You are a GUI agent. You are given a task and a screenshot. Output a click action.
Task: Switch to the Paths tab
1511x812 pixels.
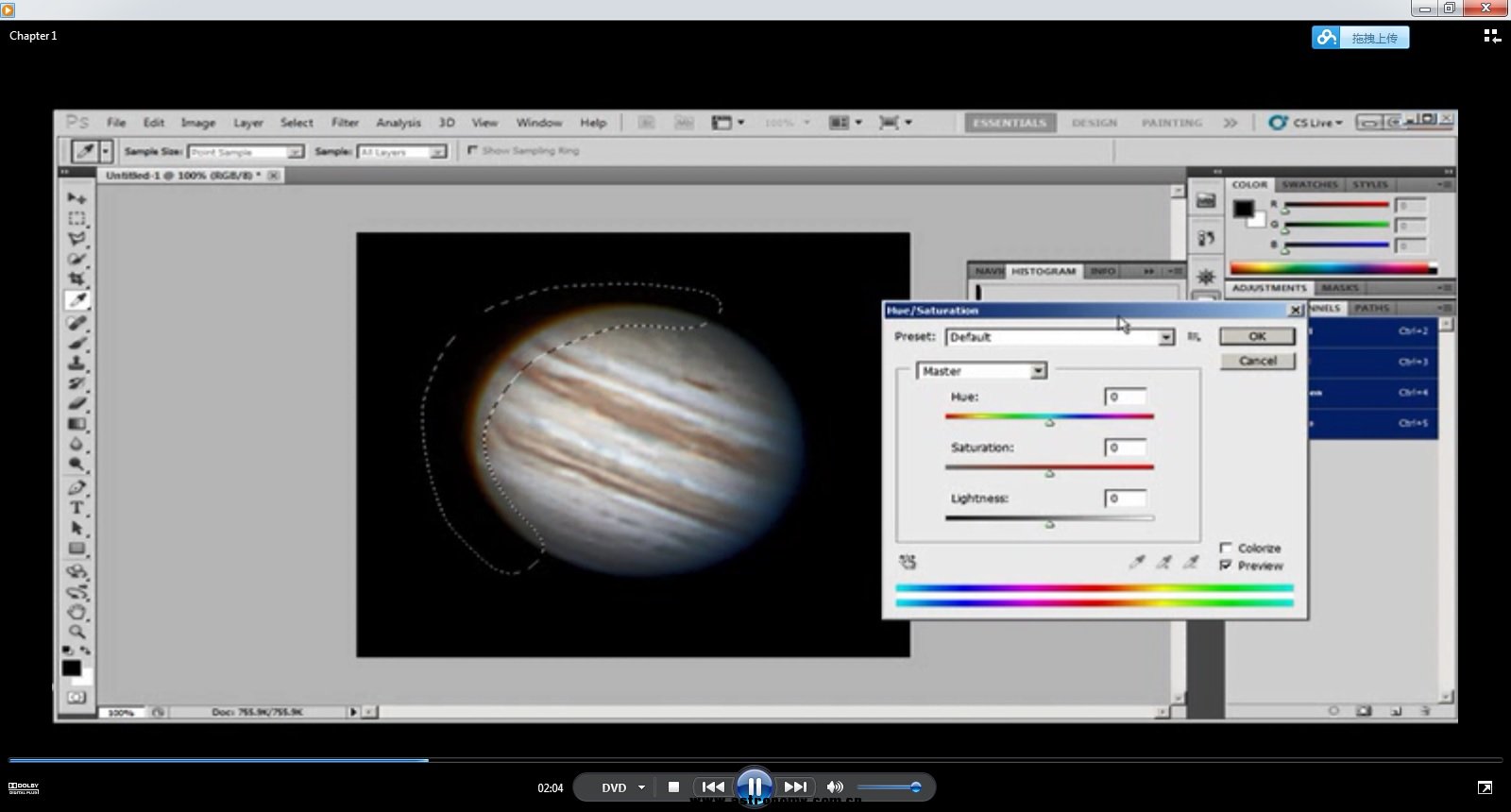[1371, 308]
